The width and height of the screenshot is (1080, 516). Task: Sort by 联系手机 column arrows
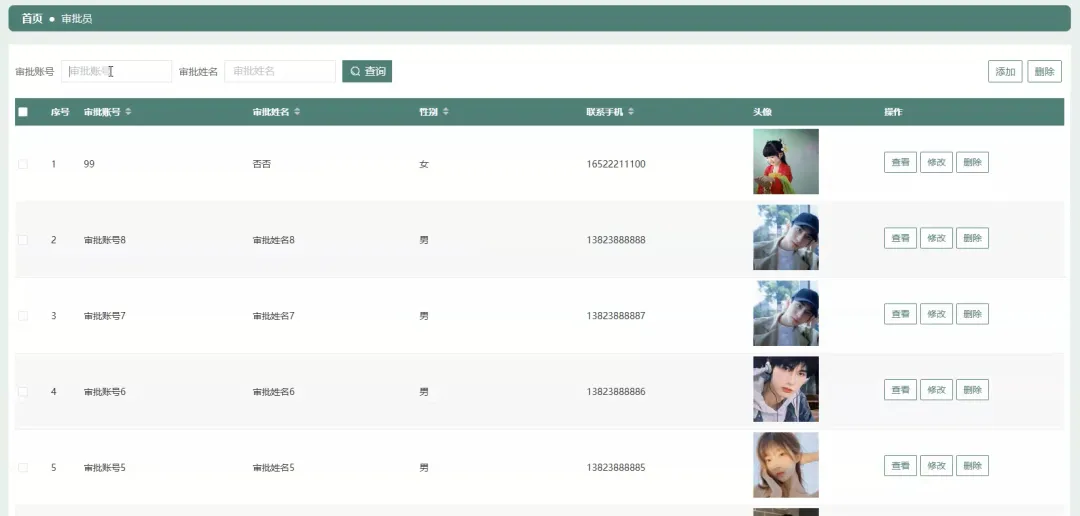(x=631, y=112)
